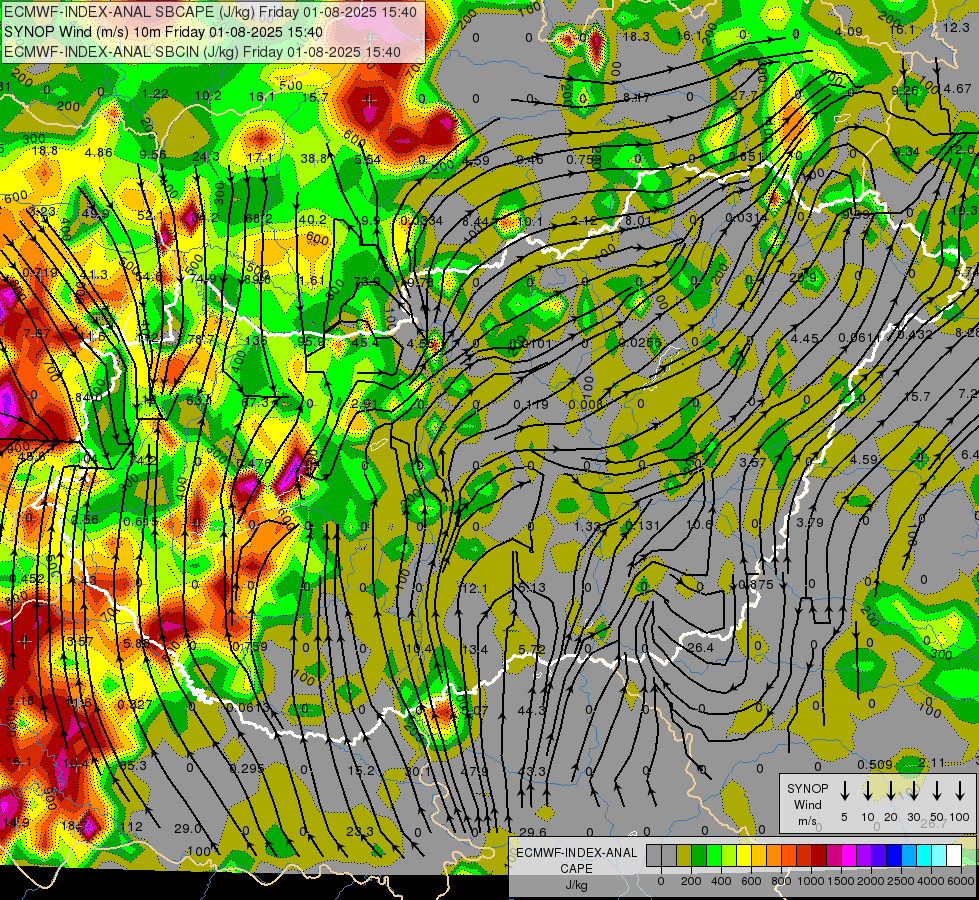Click the '2500' tick label on CAPE scale
The width and height of the screenshot is (979, 900).
pos(901,881)
